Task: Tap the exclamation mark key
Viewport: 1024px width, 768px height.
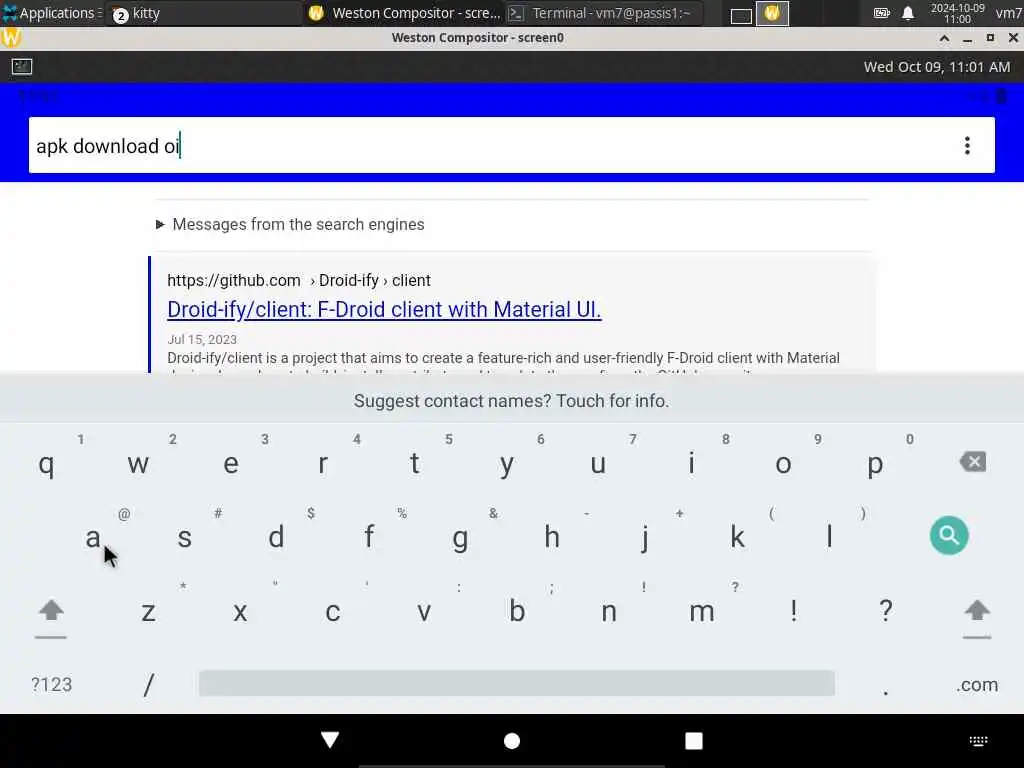Action: tap(793, 611)
